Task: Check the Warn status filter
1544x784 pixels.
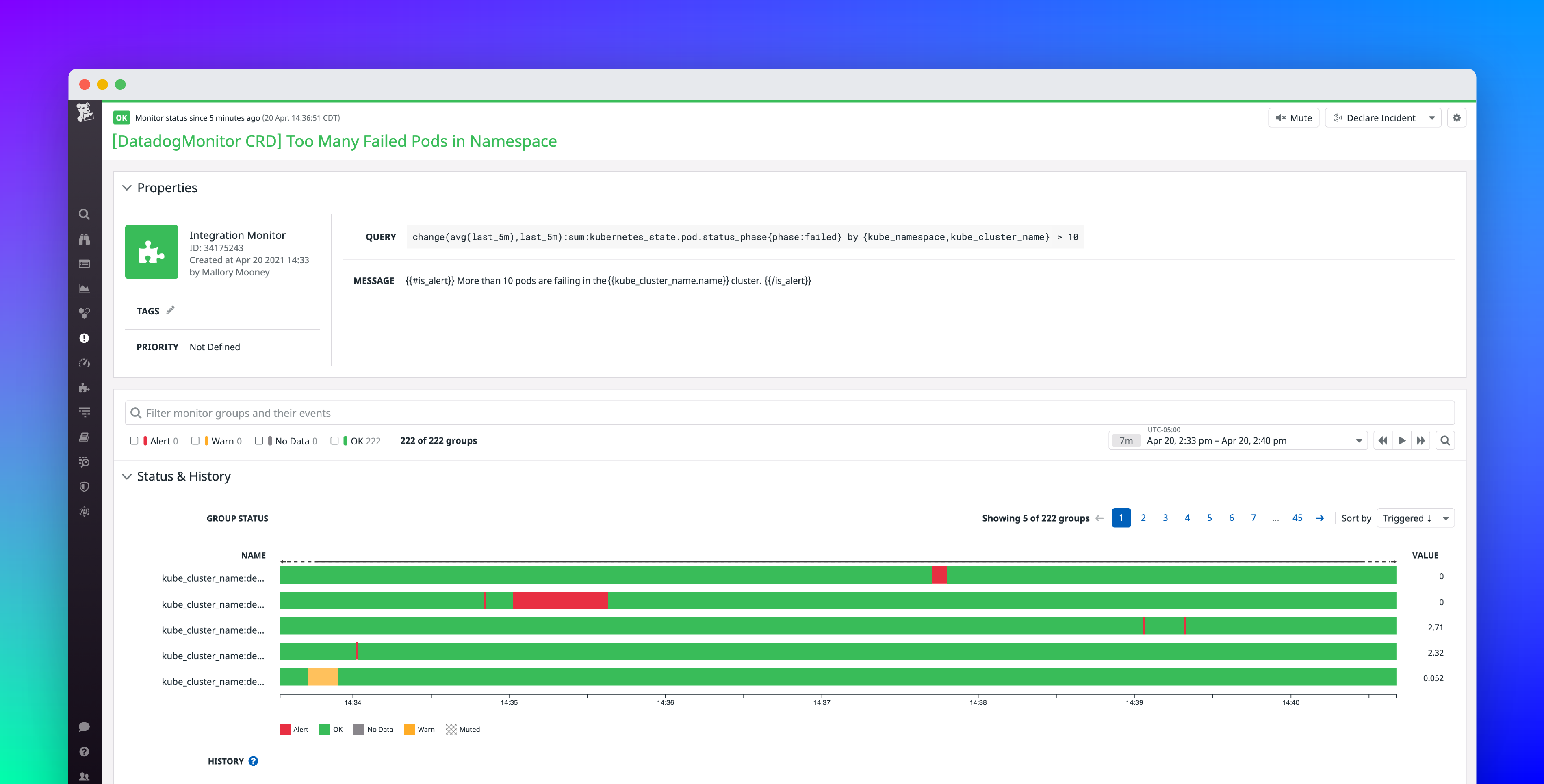Action: click(x=195, y=441)
